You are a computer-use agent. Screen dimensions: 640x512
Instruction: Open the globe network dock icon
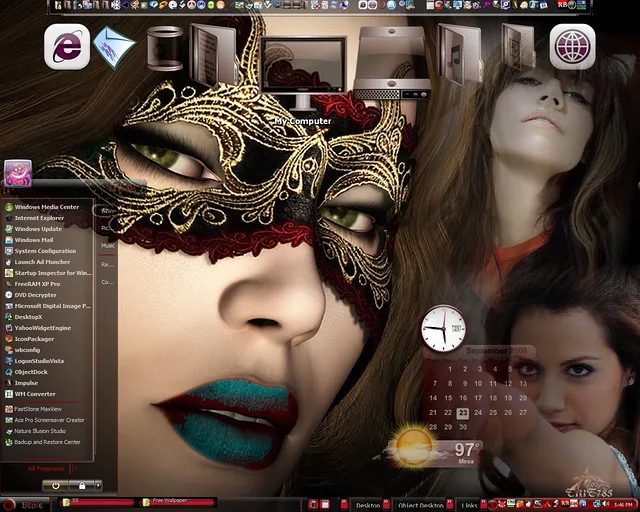click(572, 47)
